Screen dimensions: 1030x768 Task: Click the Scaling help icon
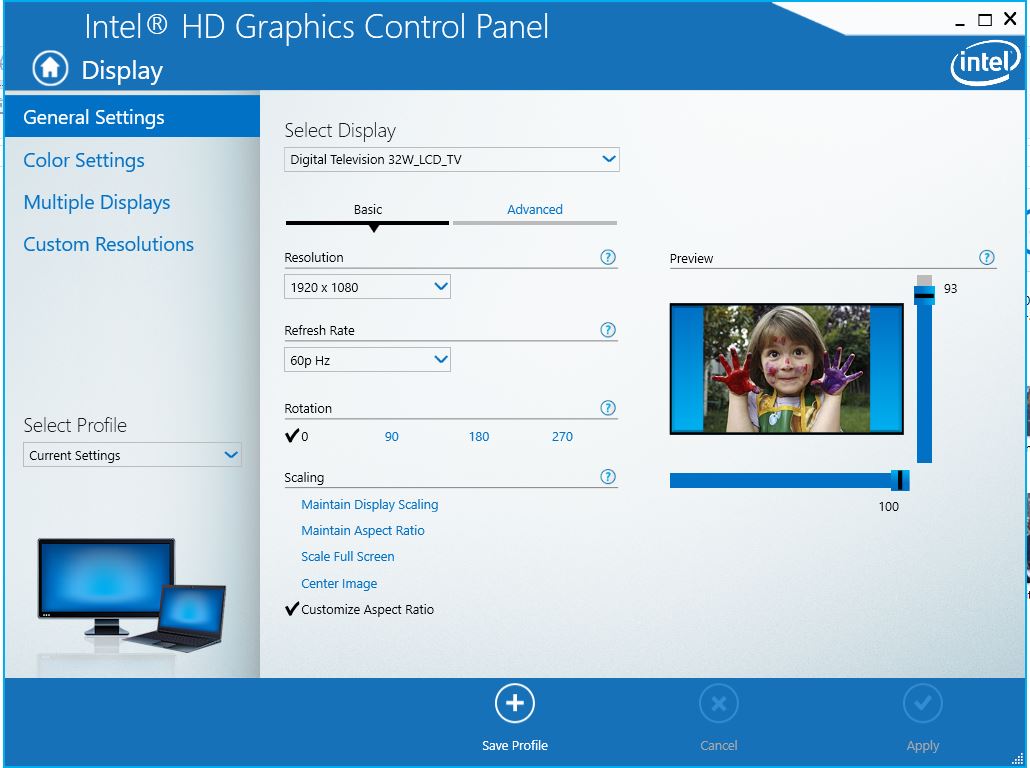607,477
